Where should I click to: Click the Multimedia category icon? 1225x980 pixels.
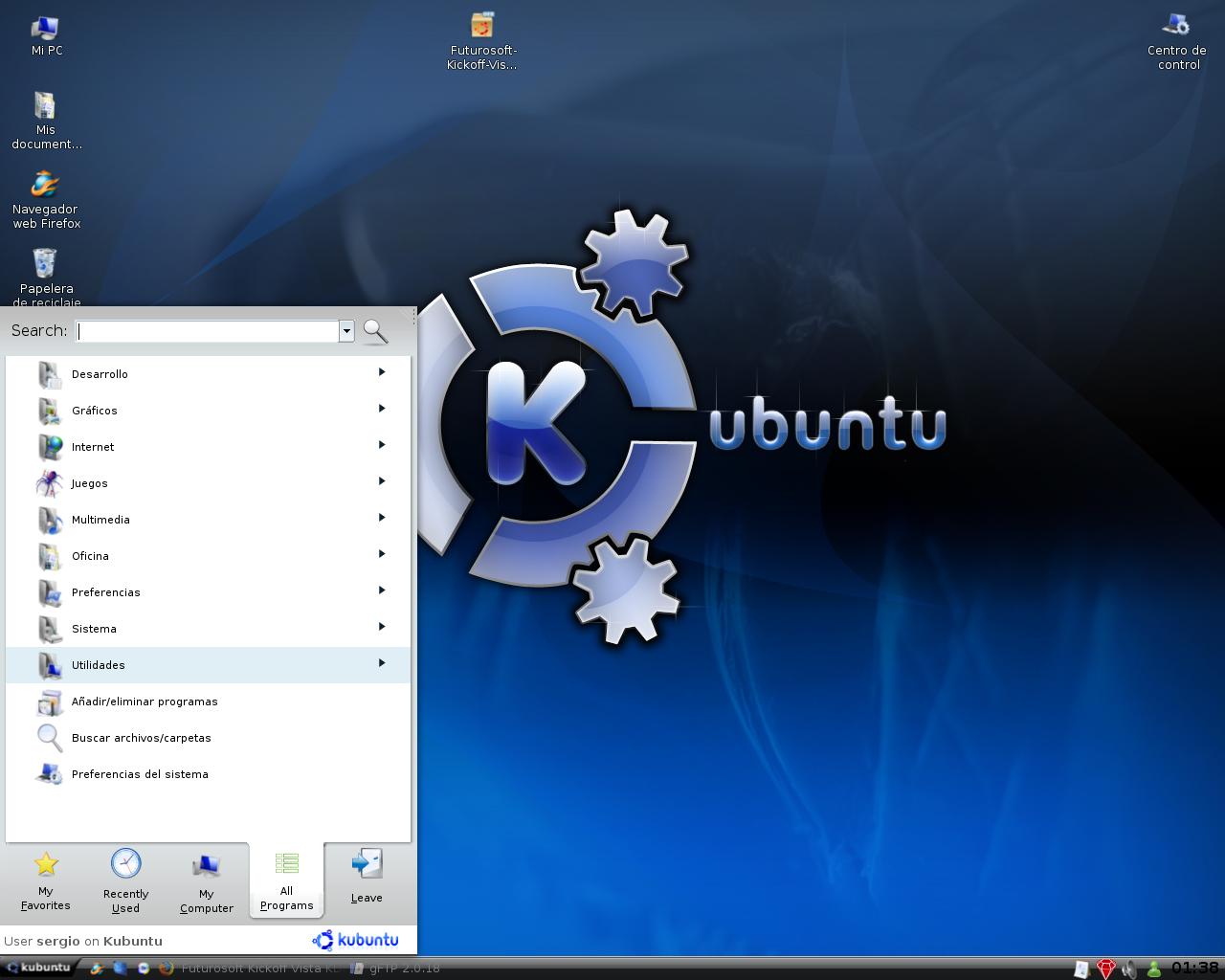point(50,520)
